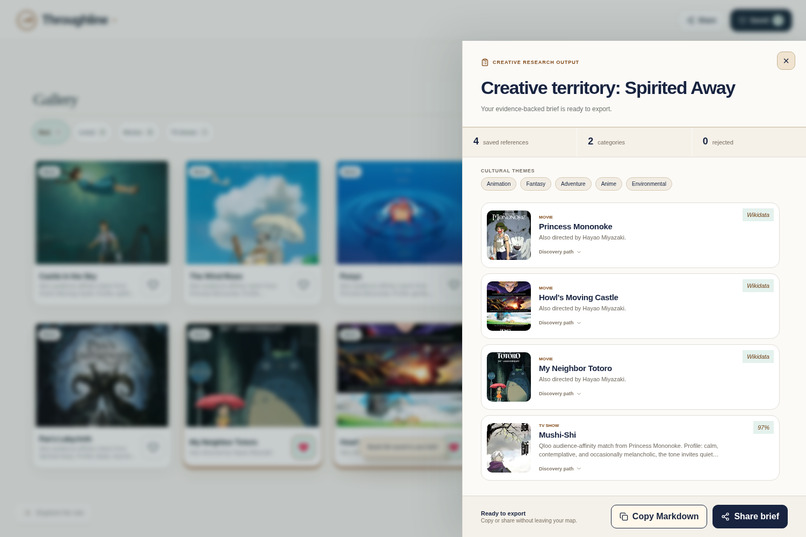The height and width of the screenshot is (537, 806).
Task: Select the Animation theme chip
Action: tap(499, 184)
